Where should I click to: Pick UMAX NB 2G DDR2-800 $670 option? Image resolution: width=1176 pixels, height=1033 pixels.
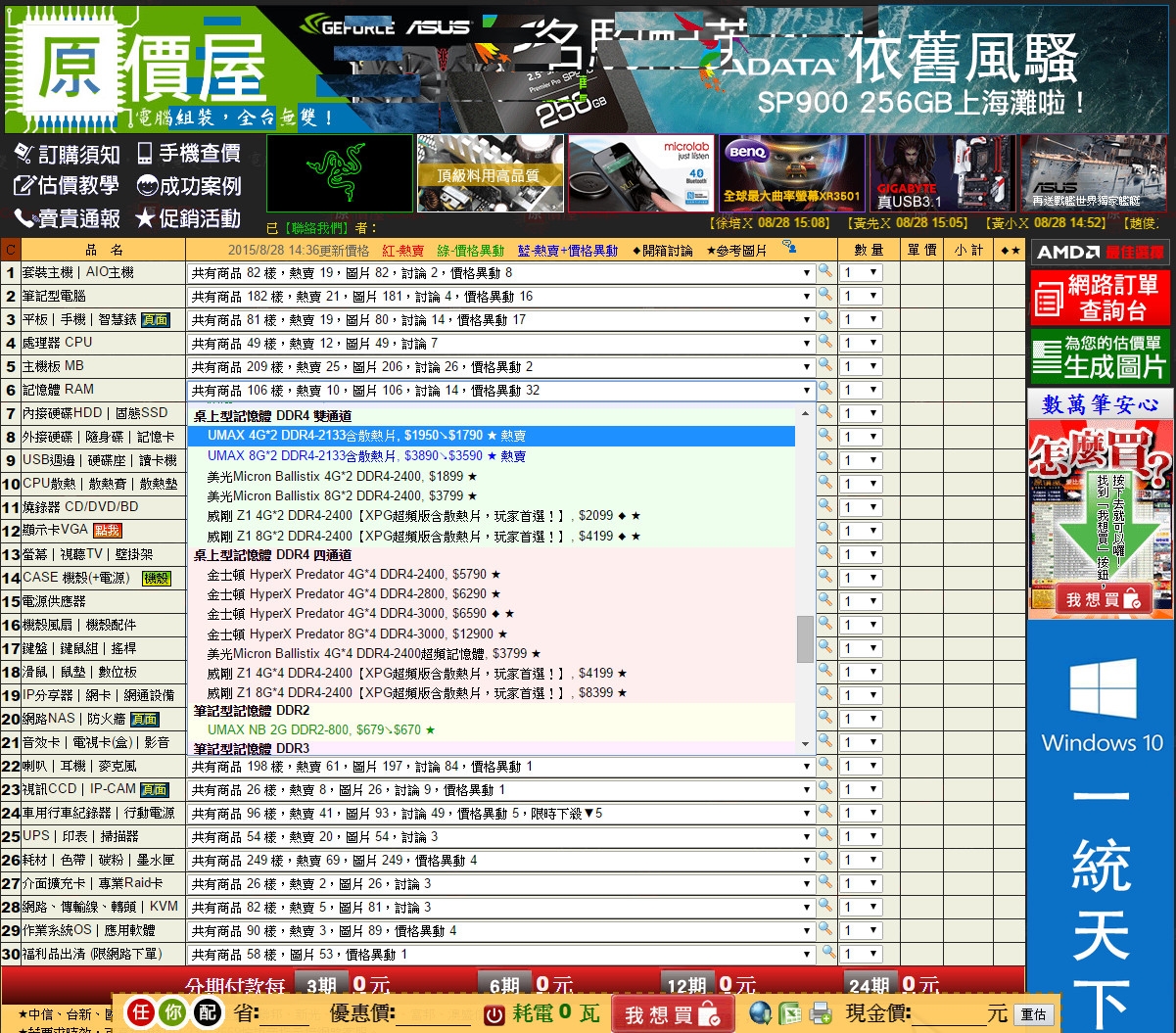pos(491,729)
